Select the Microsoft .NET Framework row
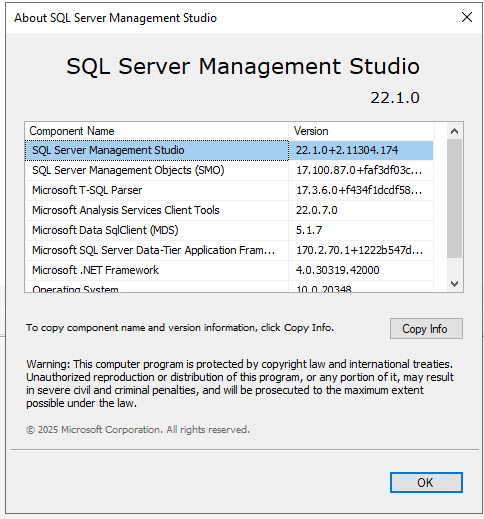Viewport: 484px width, 519px height. click(x=229, y=270)
